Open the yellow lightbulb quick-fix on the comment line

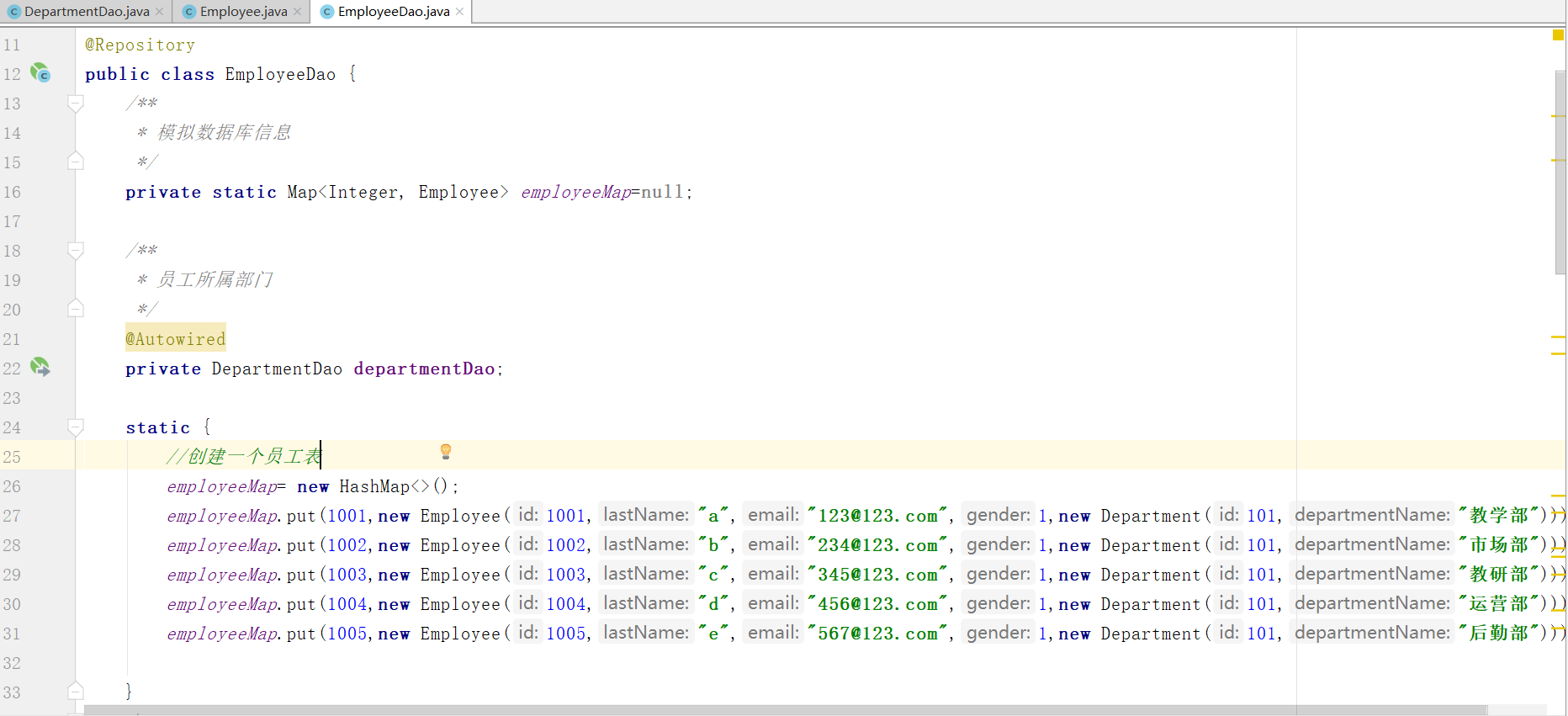pos(446,452)
